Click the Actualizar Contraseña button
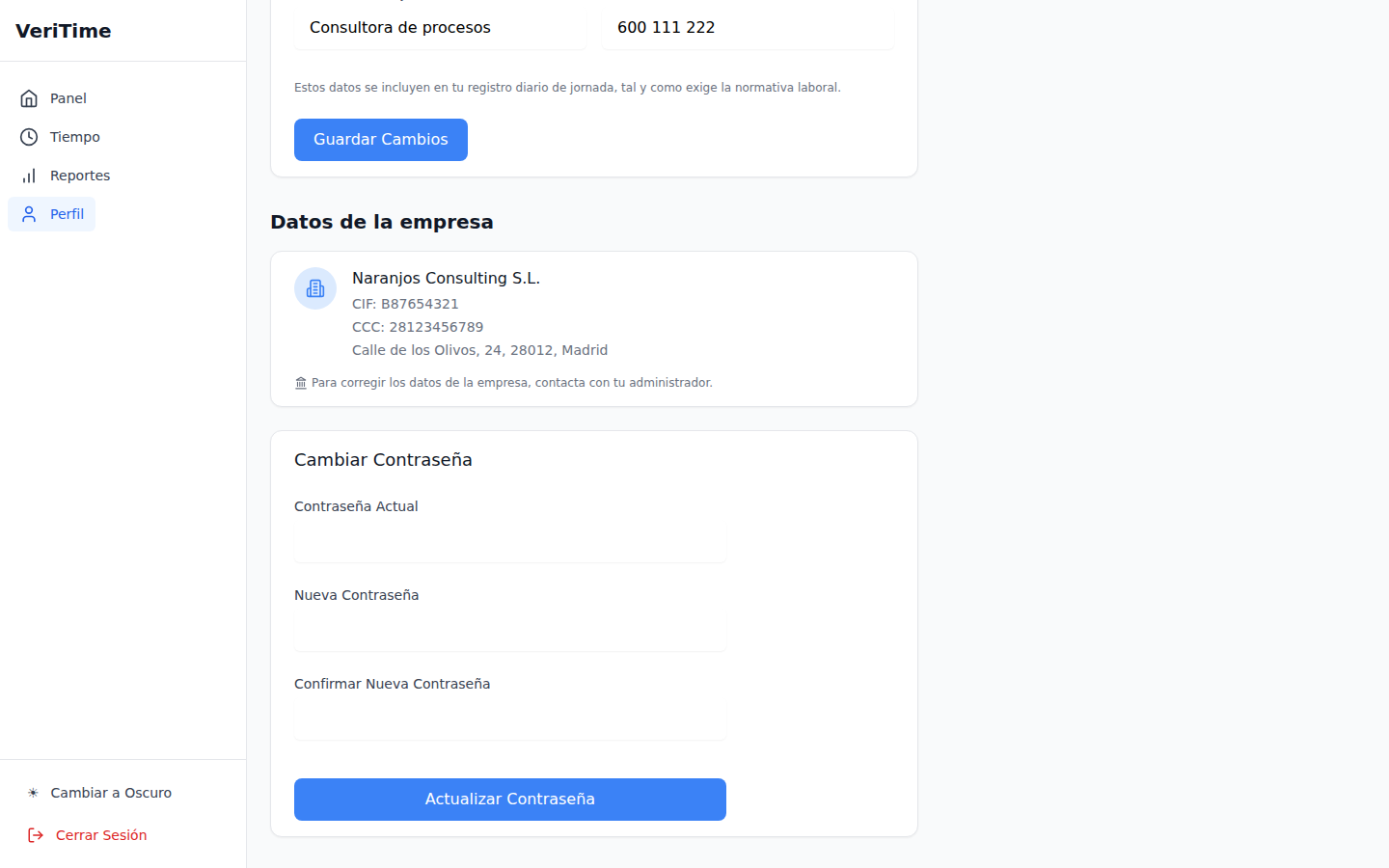 (x=510, y=800)
